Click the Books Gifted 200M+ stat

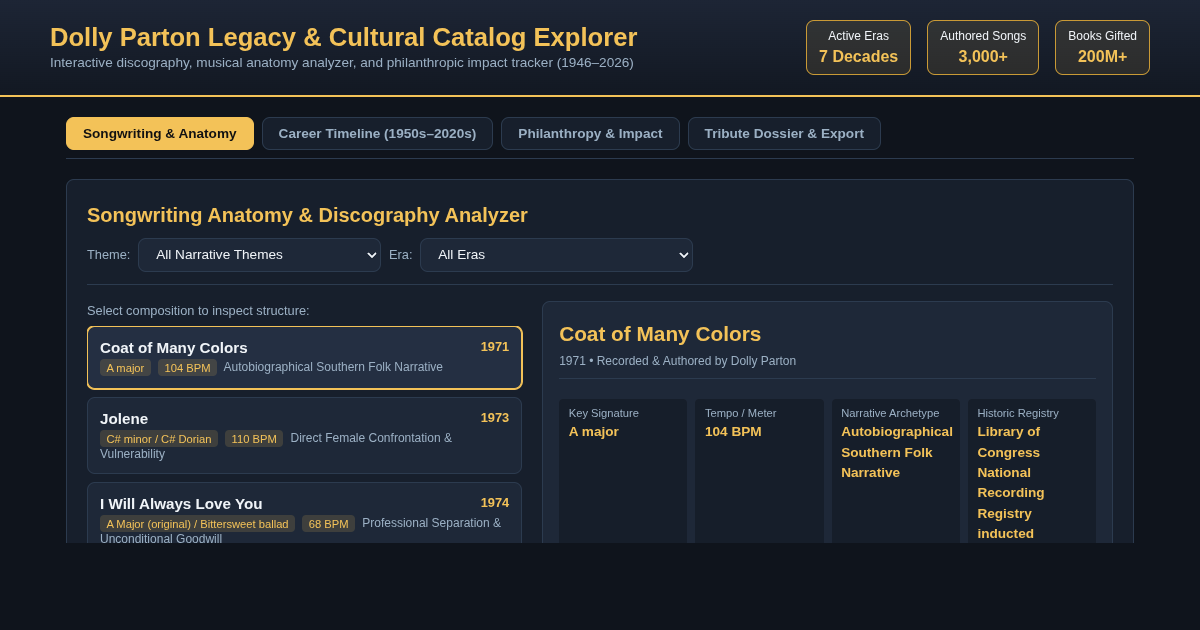(x=1102, y=47)
